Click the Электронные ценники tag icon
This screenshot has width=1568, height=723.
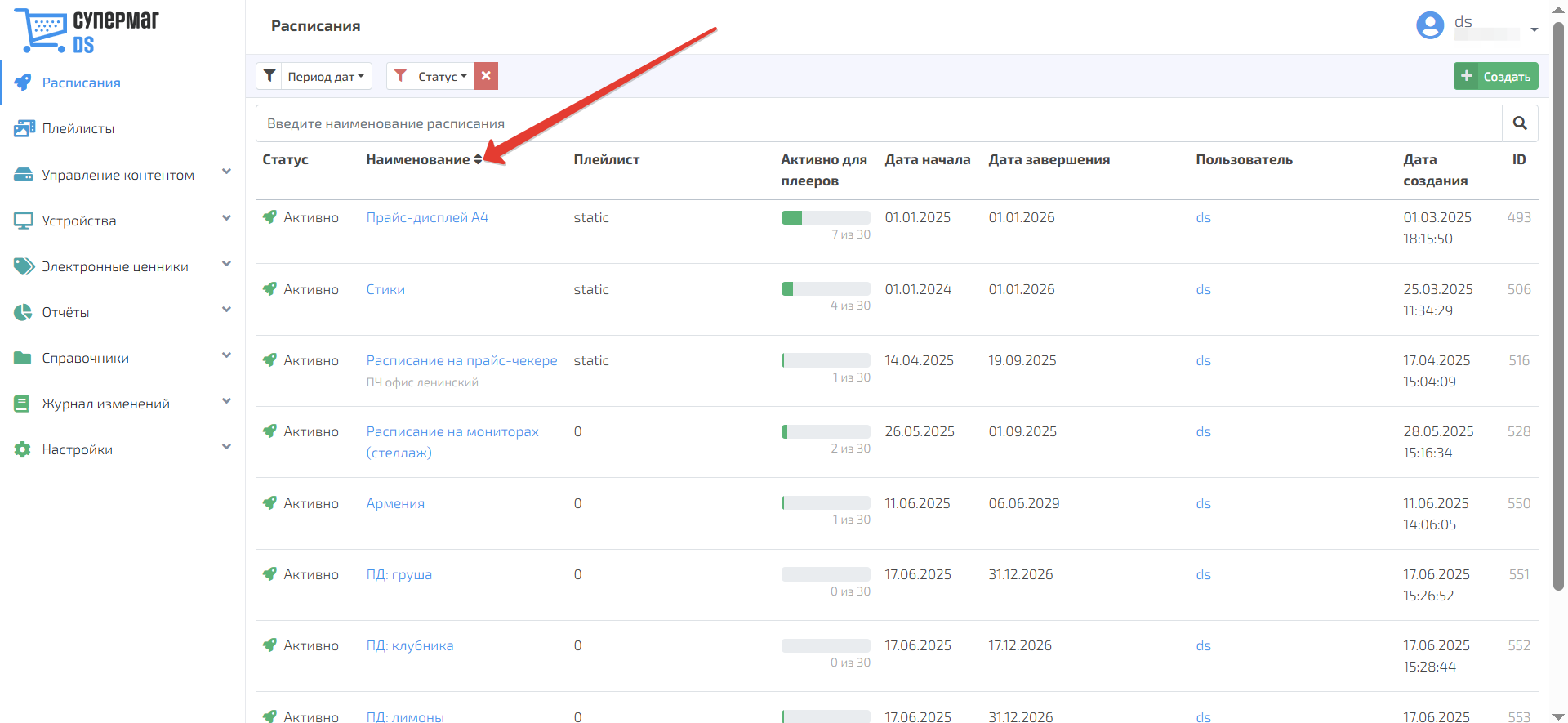point(24,266)
